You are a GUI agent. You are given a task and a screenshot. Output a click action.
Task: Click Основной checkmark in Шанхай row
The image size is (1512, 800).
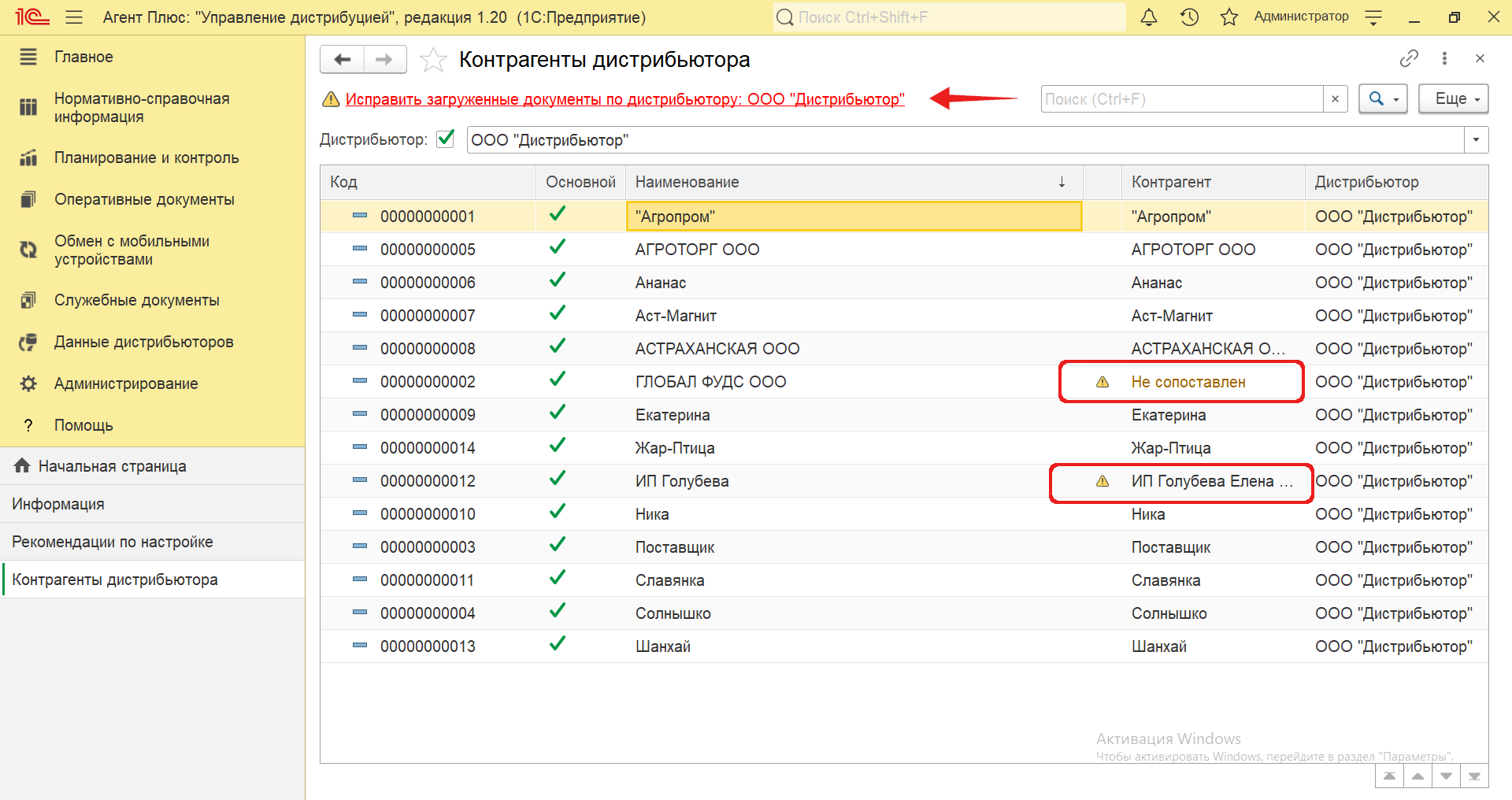tap(558, 644)
